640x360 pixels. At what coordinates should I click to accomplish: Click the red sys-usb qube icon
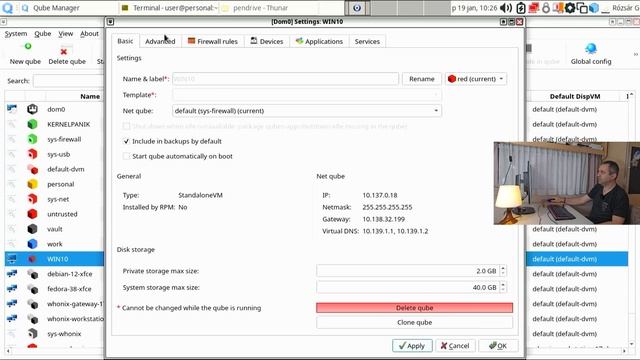pos(32,154)
